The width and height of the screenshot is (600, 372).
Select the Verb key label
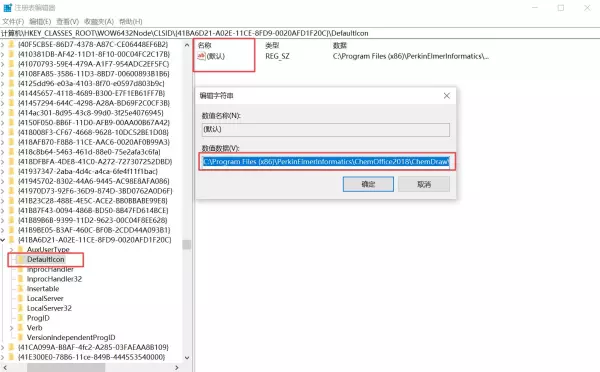click(34, 328)
